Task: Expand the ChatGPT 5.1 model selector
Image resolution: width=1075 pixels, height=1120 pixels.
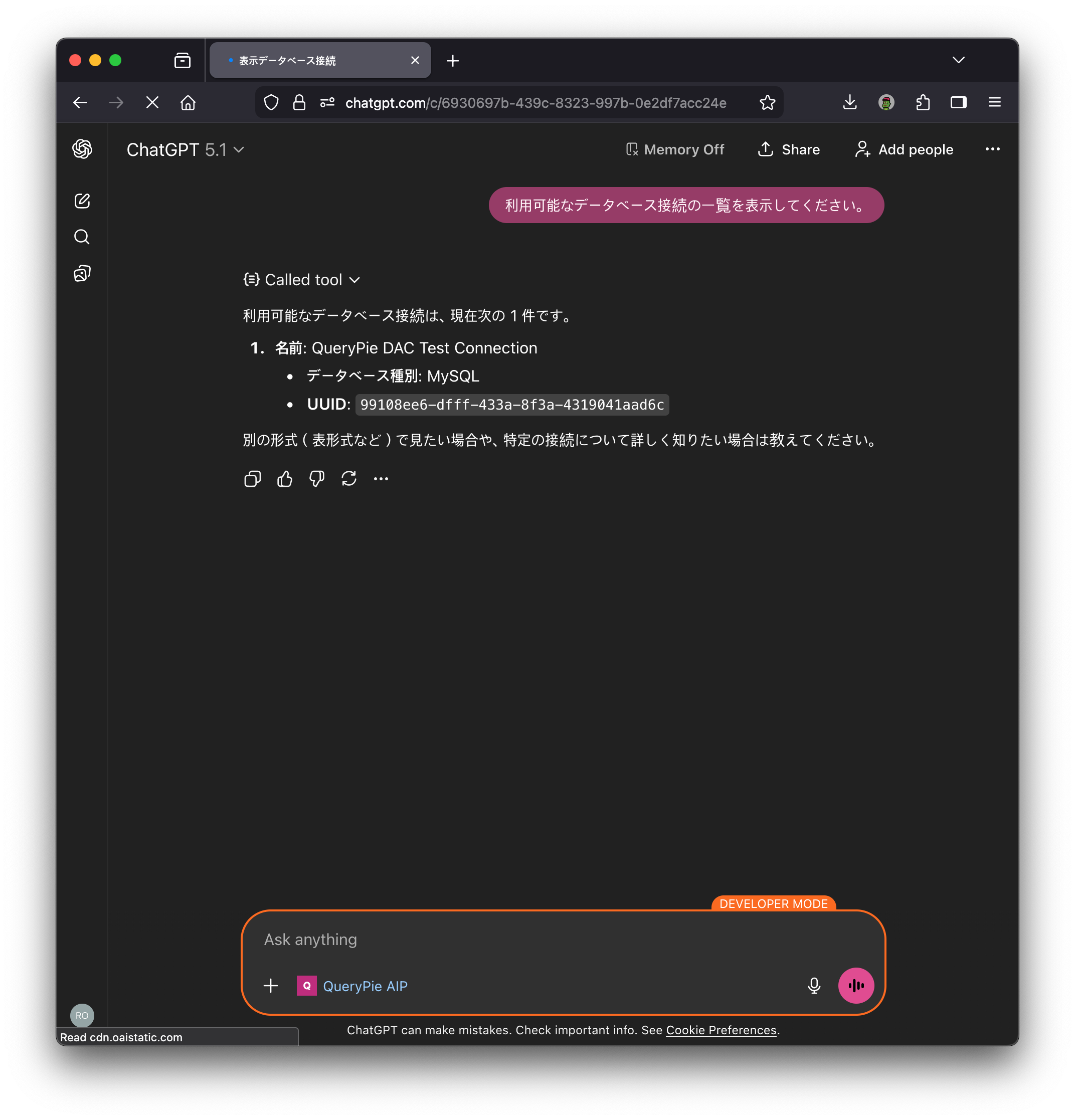Action: pos(185,150)
